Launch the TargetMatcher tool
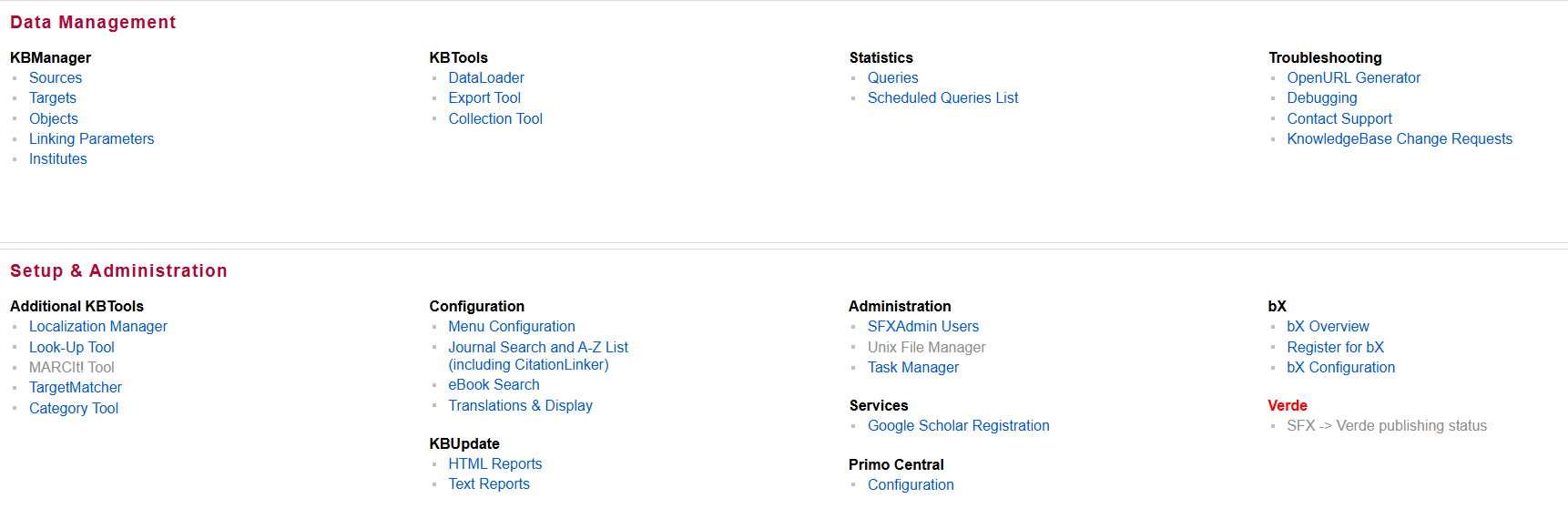The width and height of the screenshot is (1568, 529). 76,388
